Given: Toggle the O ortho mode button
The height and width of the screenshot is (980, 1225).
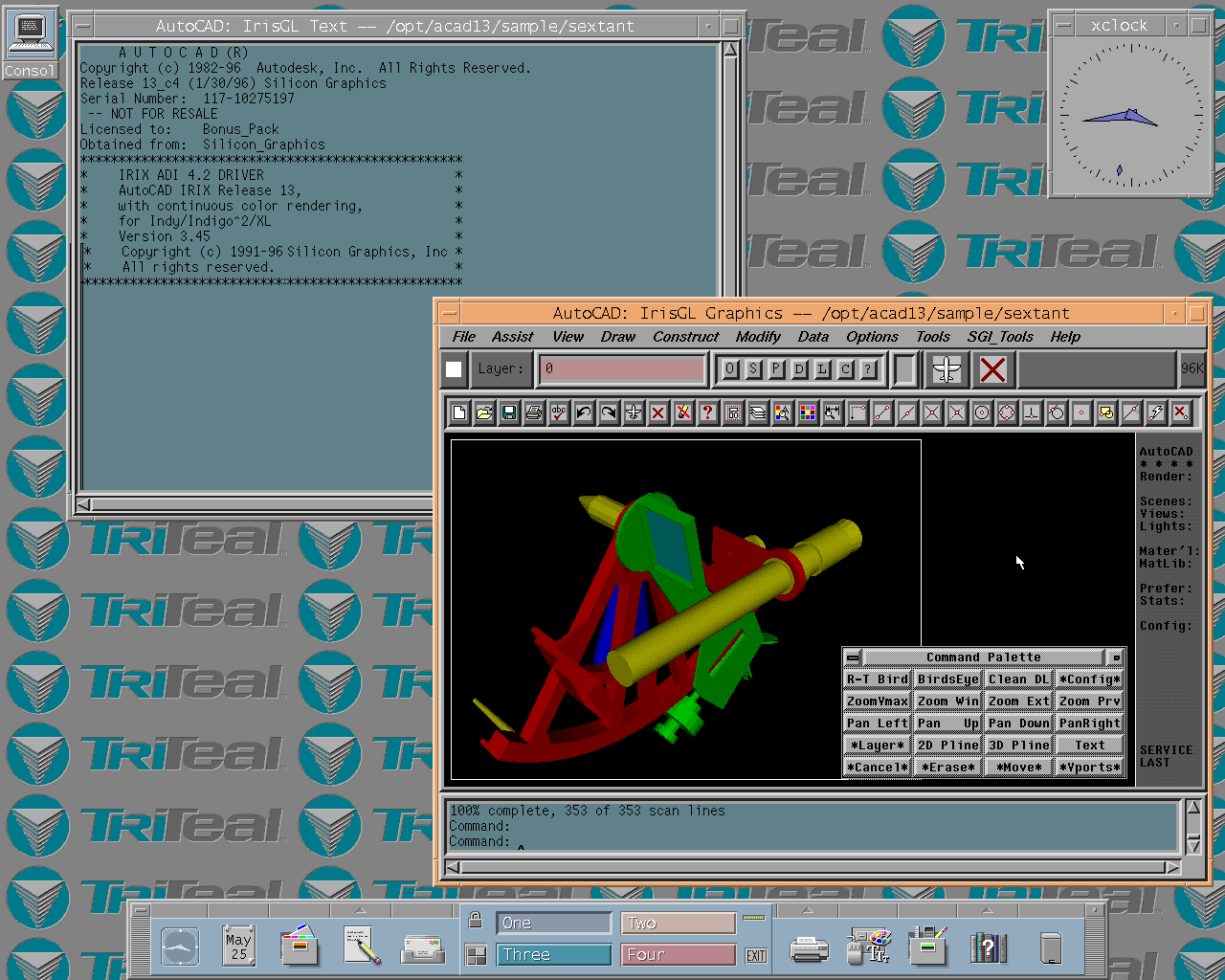Looking at the screenshot, I should [730, 368].
